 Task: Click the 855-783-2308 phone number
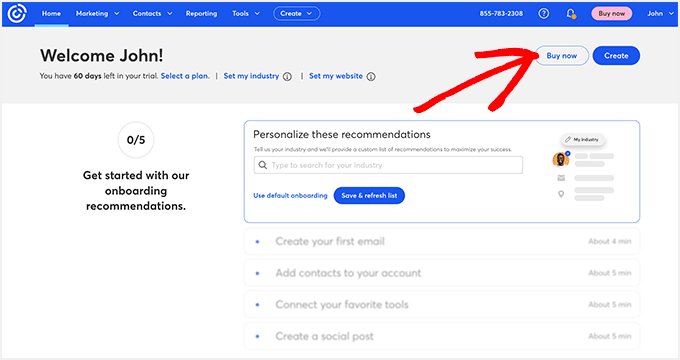(x=501, y=13)
